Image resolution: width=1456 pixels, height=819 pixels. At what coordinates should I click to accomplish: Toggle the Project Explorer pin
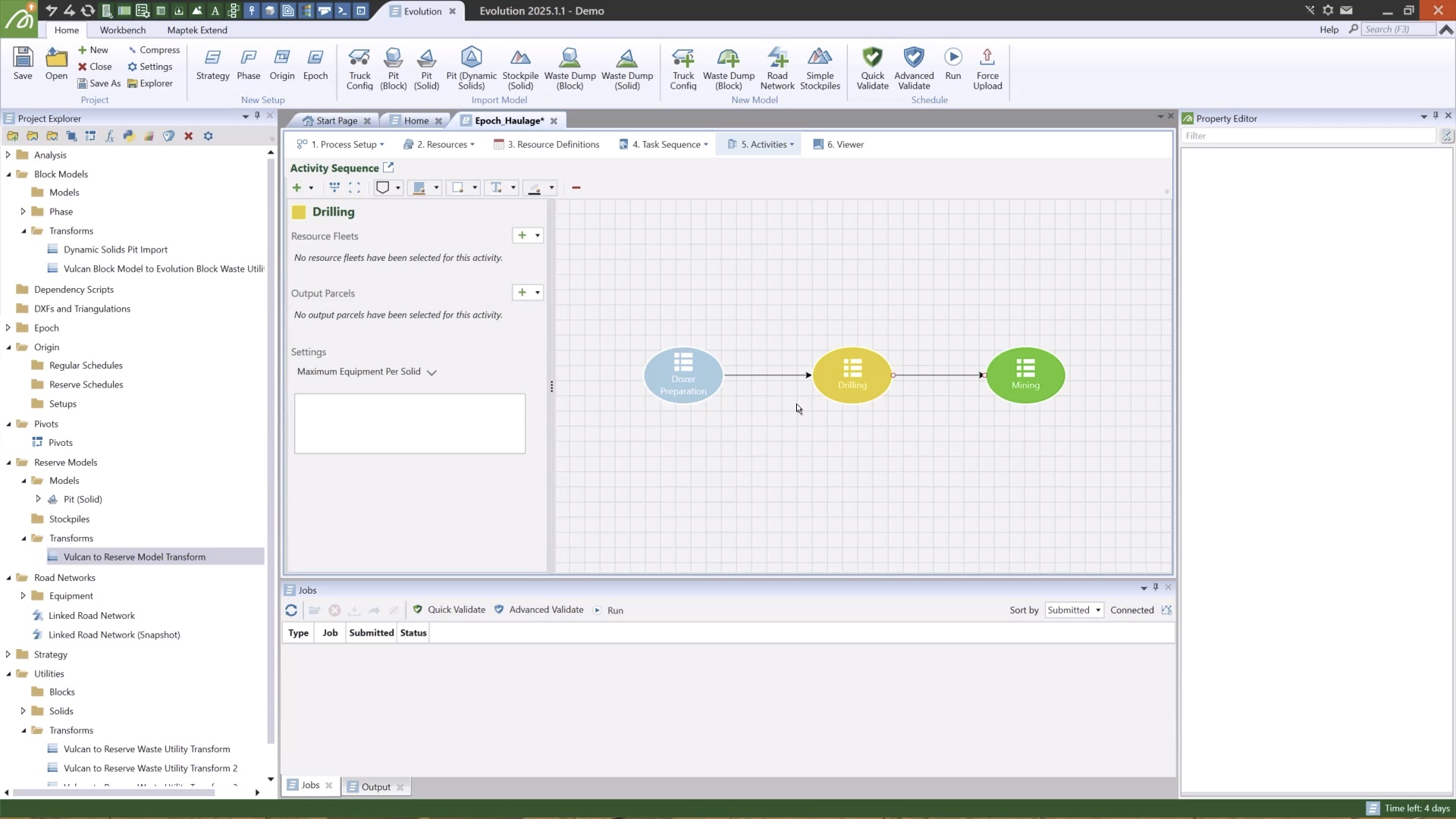(257, 116)
